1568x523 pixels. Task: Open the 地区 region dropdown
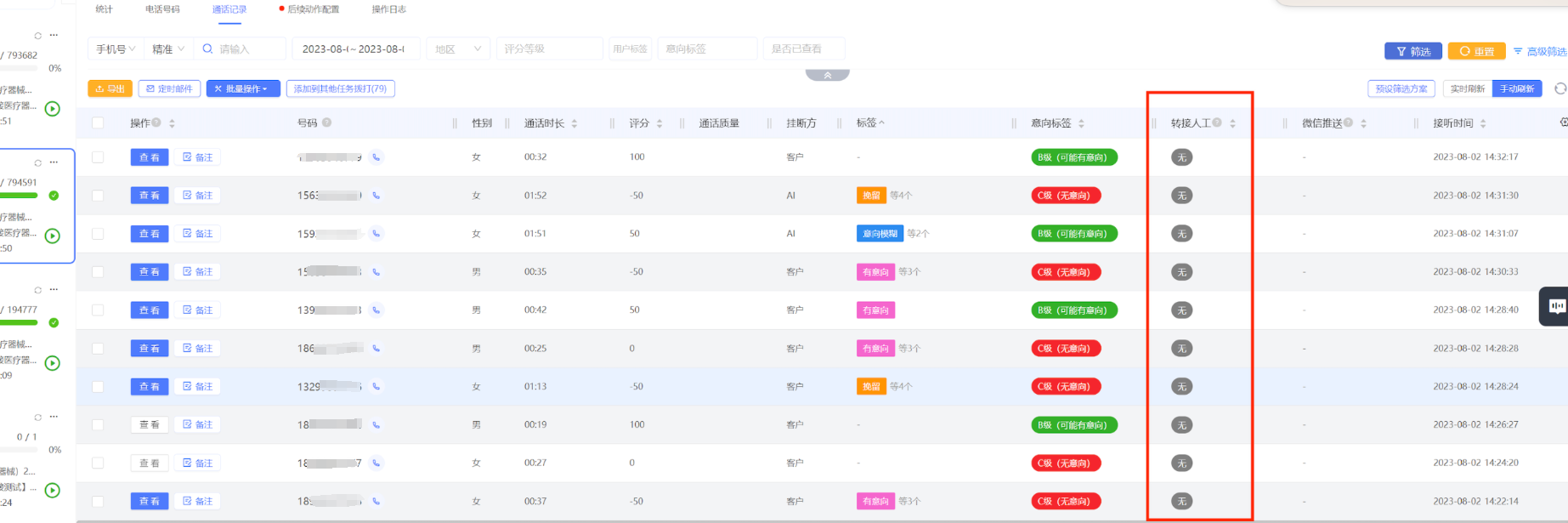pyautogui.click(x=458, y=49)
